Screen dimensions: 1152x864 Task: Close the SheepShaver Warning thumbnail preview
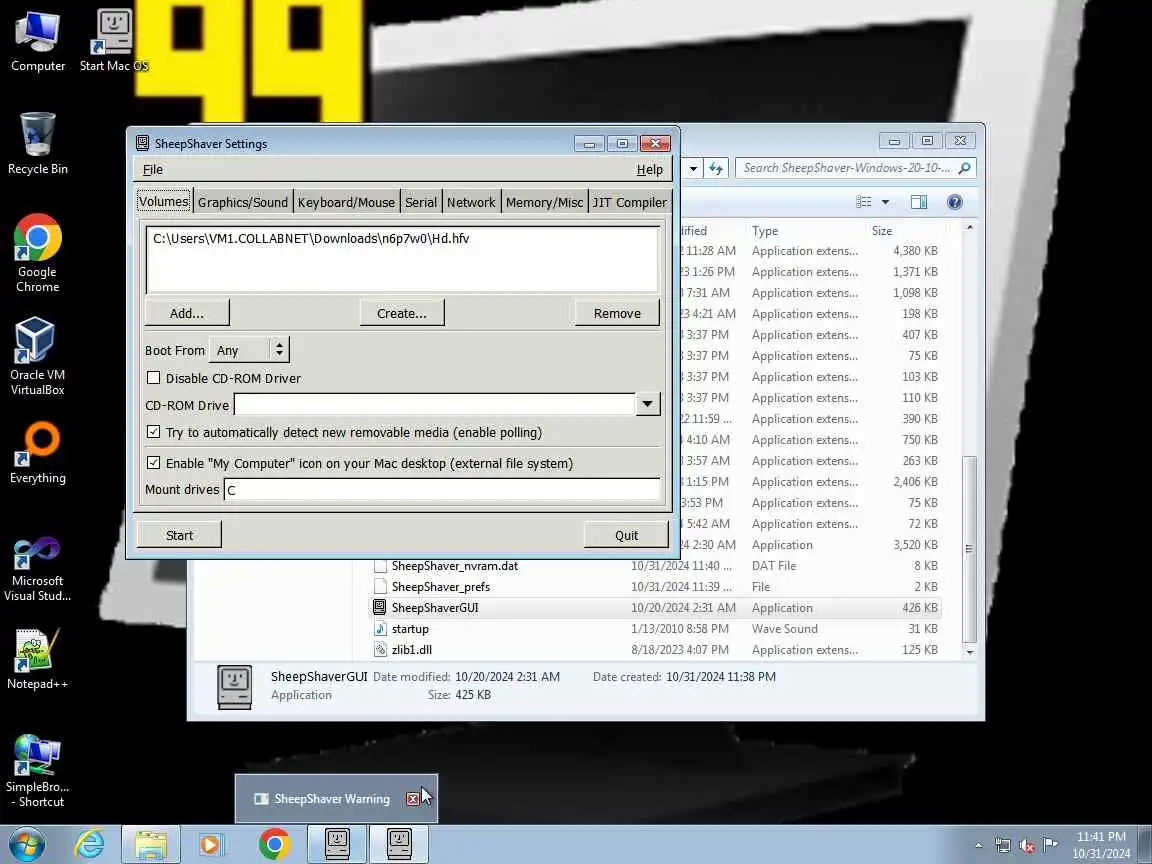tap(413, 799)
